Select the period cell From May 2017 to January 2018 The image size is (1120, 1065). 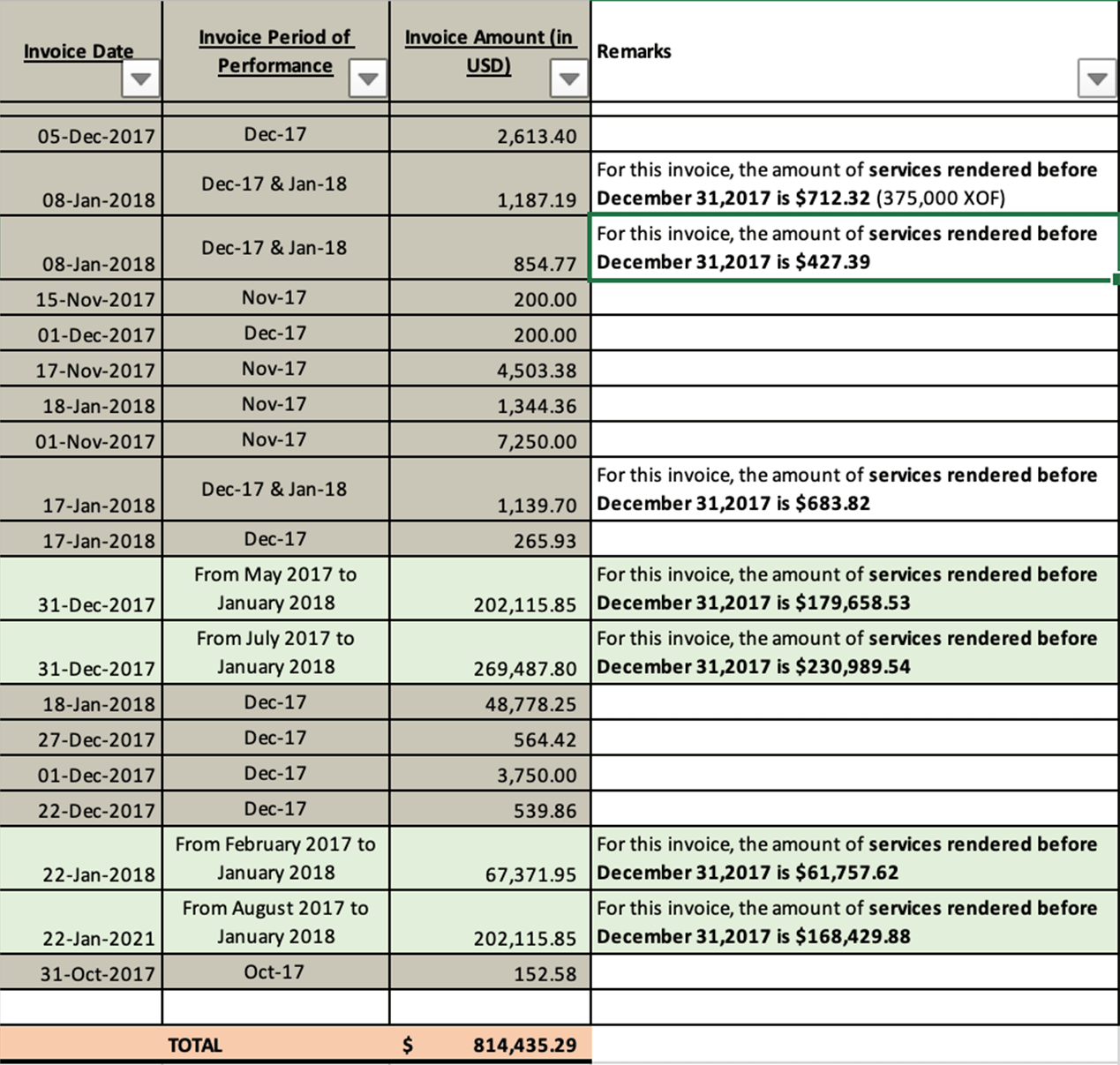[275, 589]
